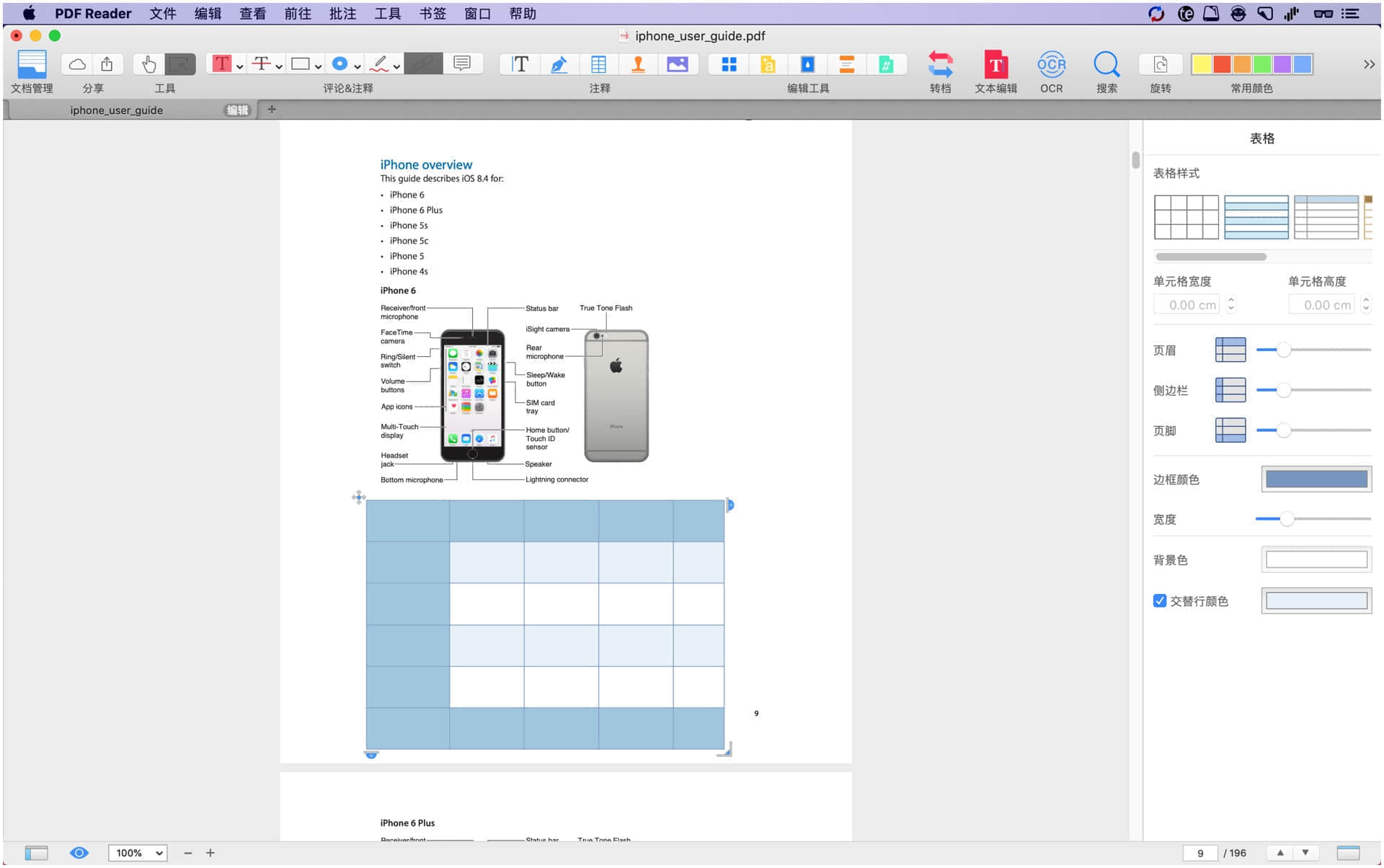
Task: Click the cloud upload icon
Action: coord(77,64)
